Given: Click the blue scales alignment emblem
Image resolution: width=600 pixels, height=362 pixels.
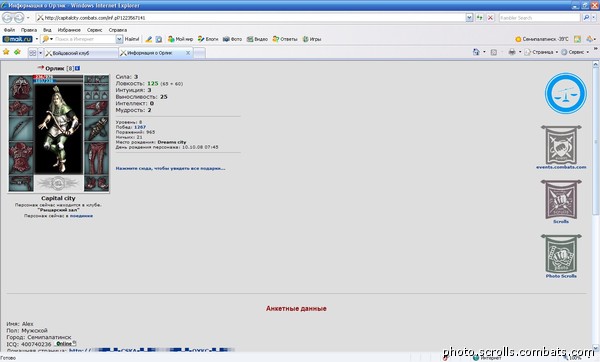Looking at the screenshot, I should (566, 93).
